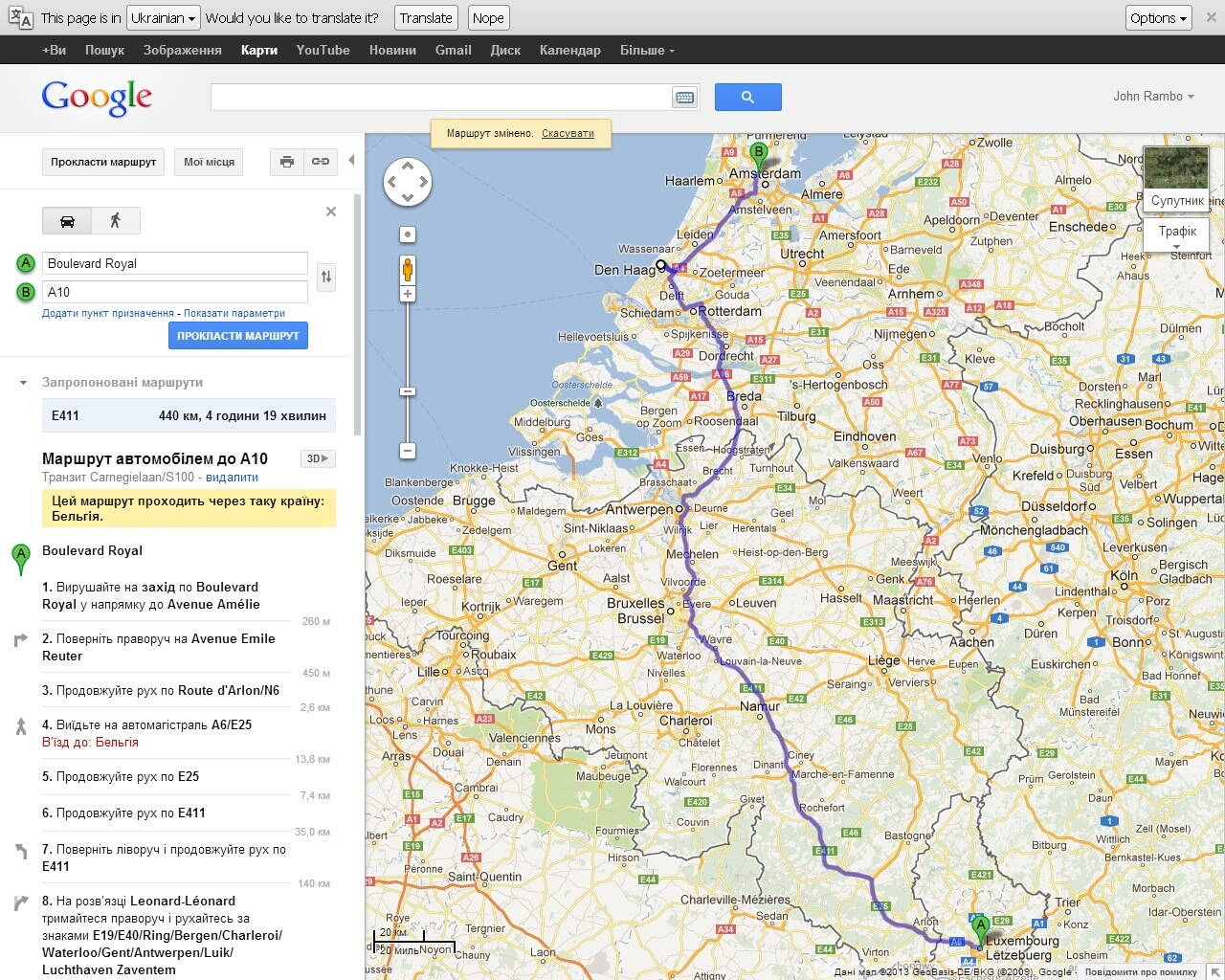Click the print directions icon
This screenshot has width=1225, height=980.
[x=286, y=162]
